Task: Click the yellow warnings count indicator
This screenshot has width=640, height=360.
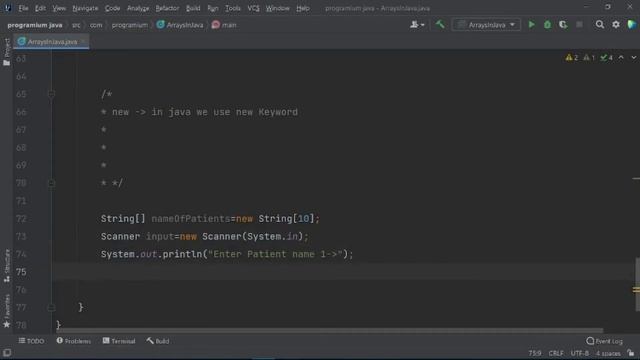Action: [571, 58]
